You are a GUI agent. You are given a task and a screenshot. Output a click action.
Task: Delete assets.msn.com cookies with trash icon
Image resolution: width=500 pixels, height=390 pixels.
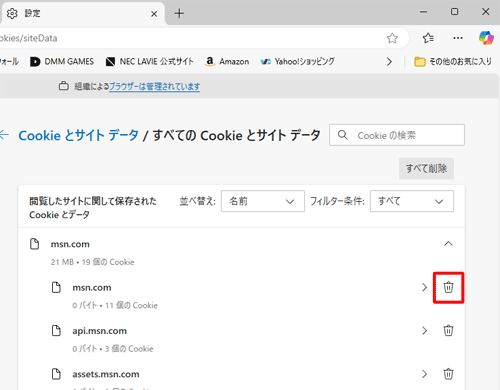[x=448, y=374]
